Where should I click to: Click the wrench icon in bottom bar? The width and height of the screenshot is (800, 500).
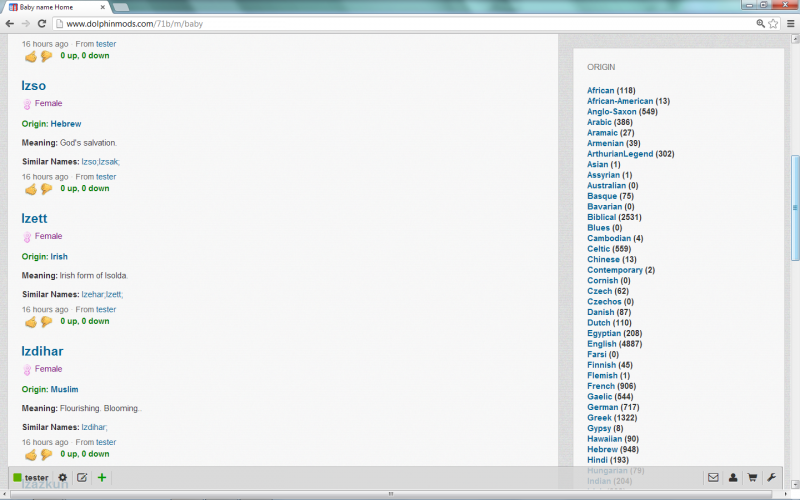click(771, 478)
